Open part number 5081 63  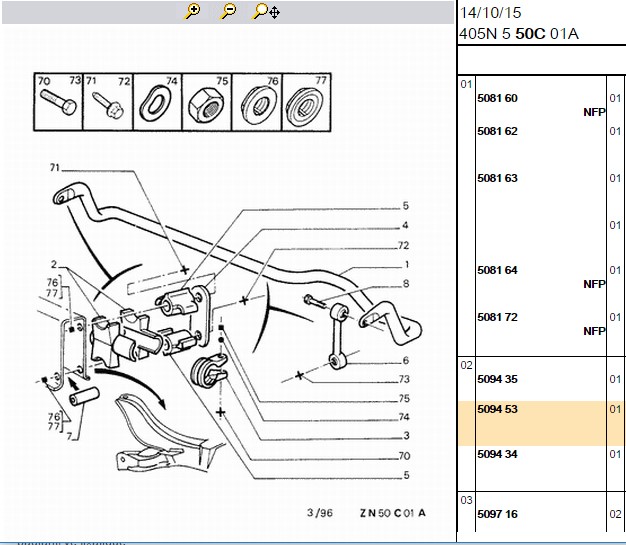[497, 178]
